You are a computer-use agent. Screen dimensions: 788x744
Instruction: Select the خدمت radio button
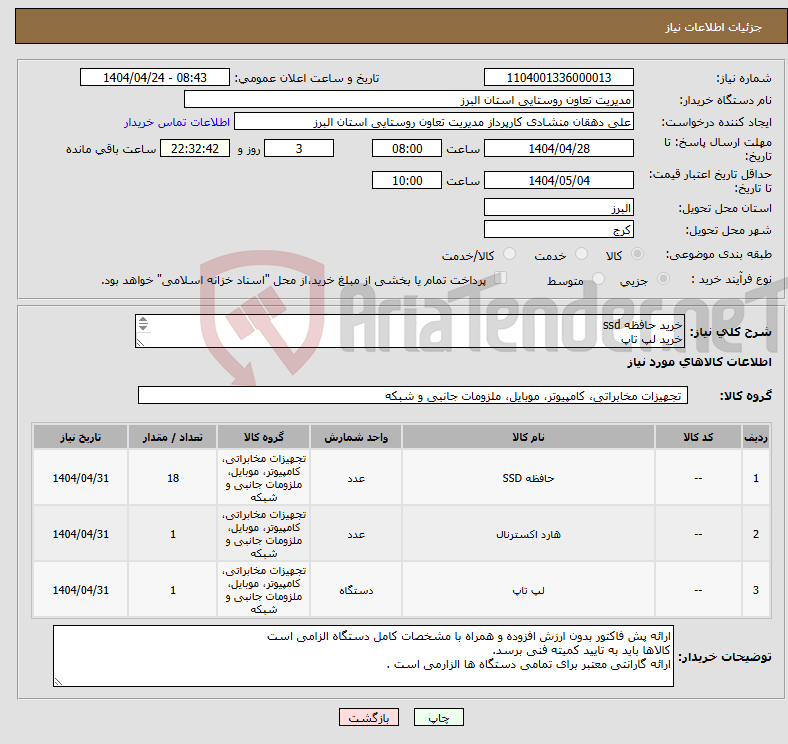pos(581,254)
